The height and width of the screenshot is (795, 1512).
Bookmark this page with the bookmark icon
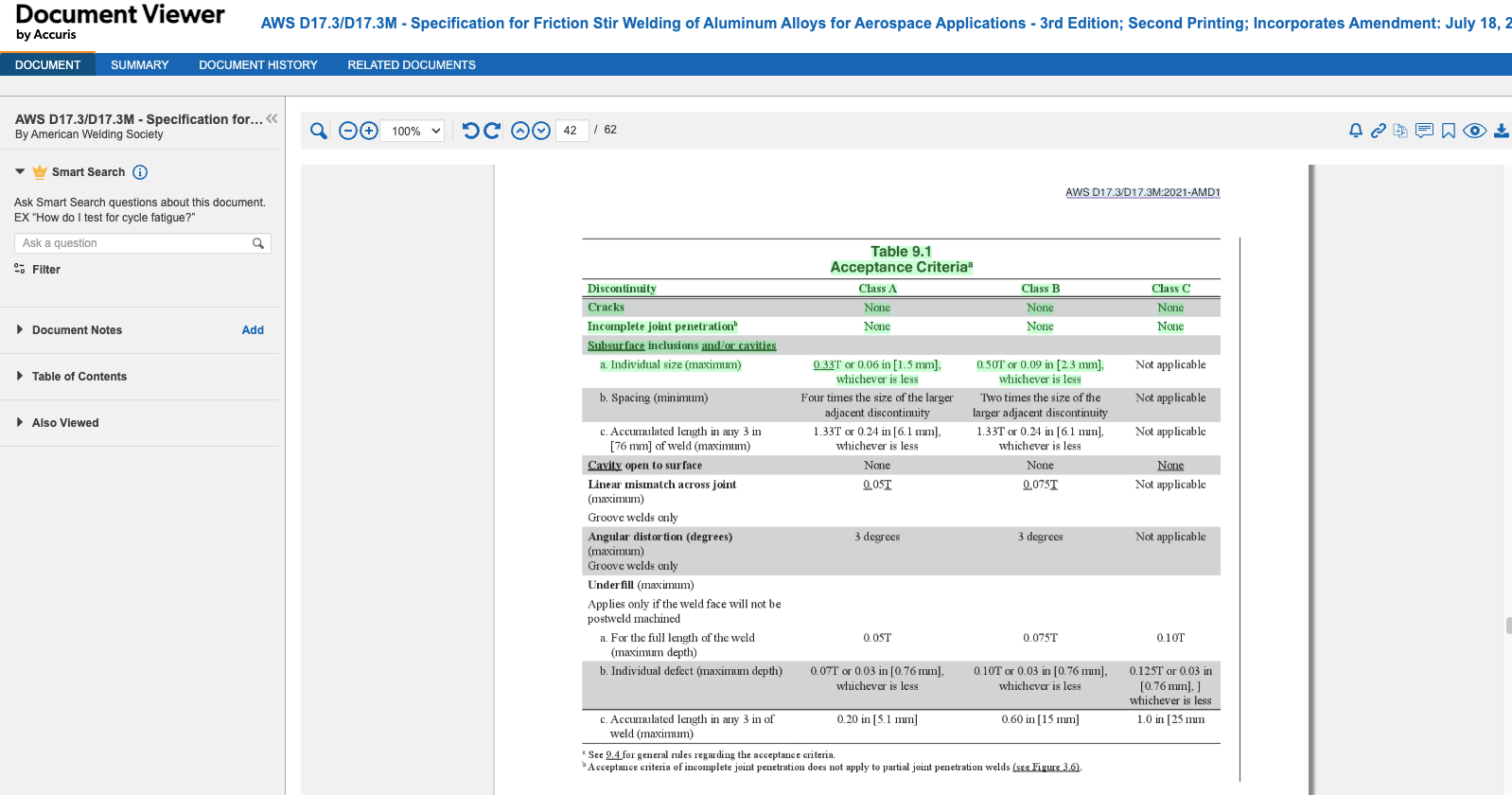click(x=1449, y=131)
